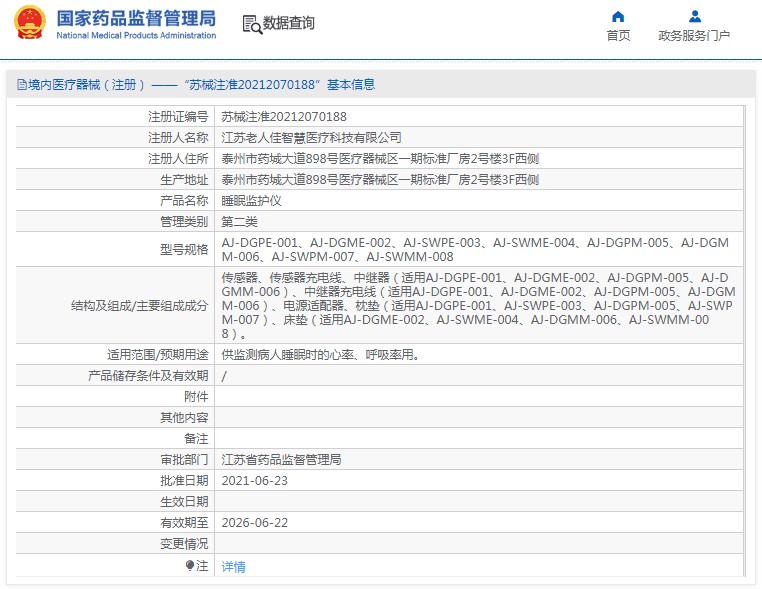This screenshot has width=762, height=589.
Task: Click the lightbulb icon beside 注
Action: click(190, 566)
